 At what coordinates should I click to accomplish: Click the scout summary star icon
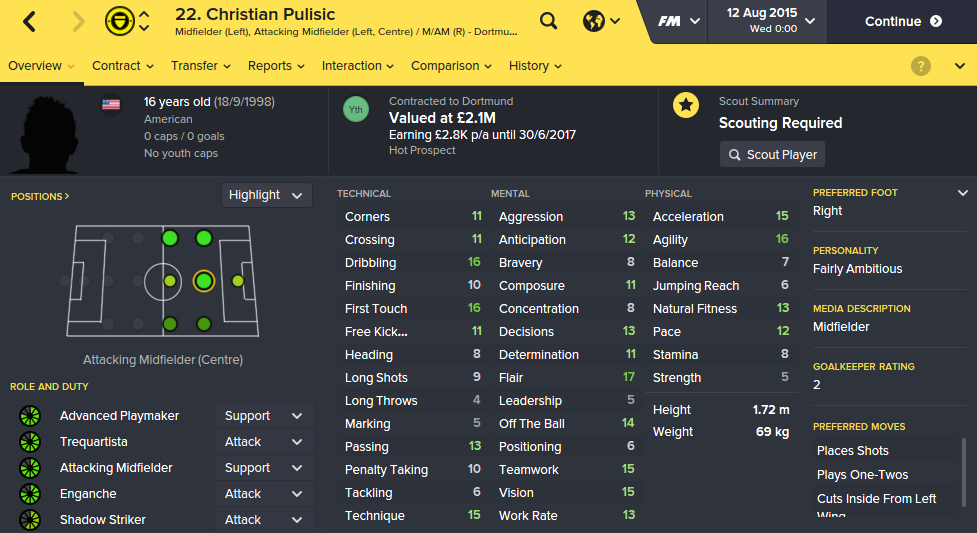686,105
